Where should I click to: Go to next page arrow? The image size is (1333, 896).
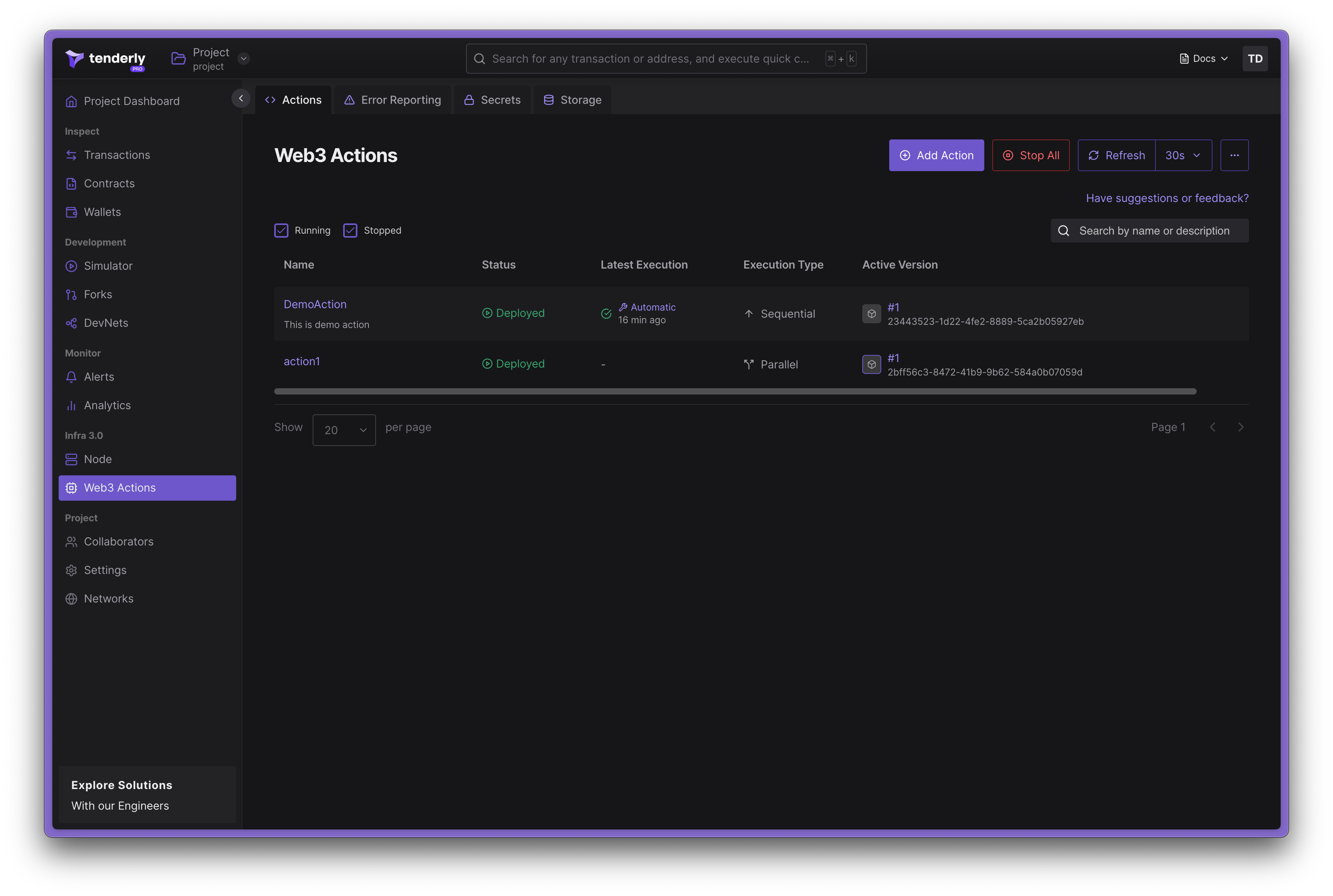pos(1240,427)
